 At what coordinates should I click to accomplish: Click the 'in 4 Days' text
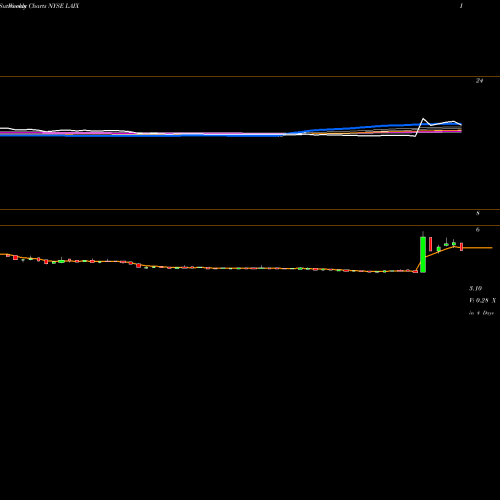tap(481, 313)
